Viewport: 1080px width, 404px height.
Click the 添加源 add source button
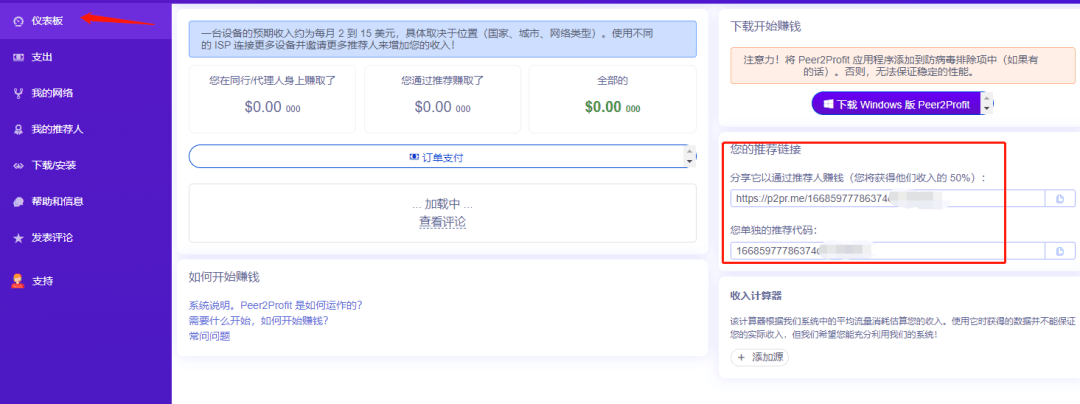760,357
